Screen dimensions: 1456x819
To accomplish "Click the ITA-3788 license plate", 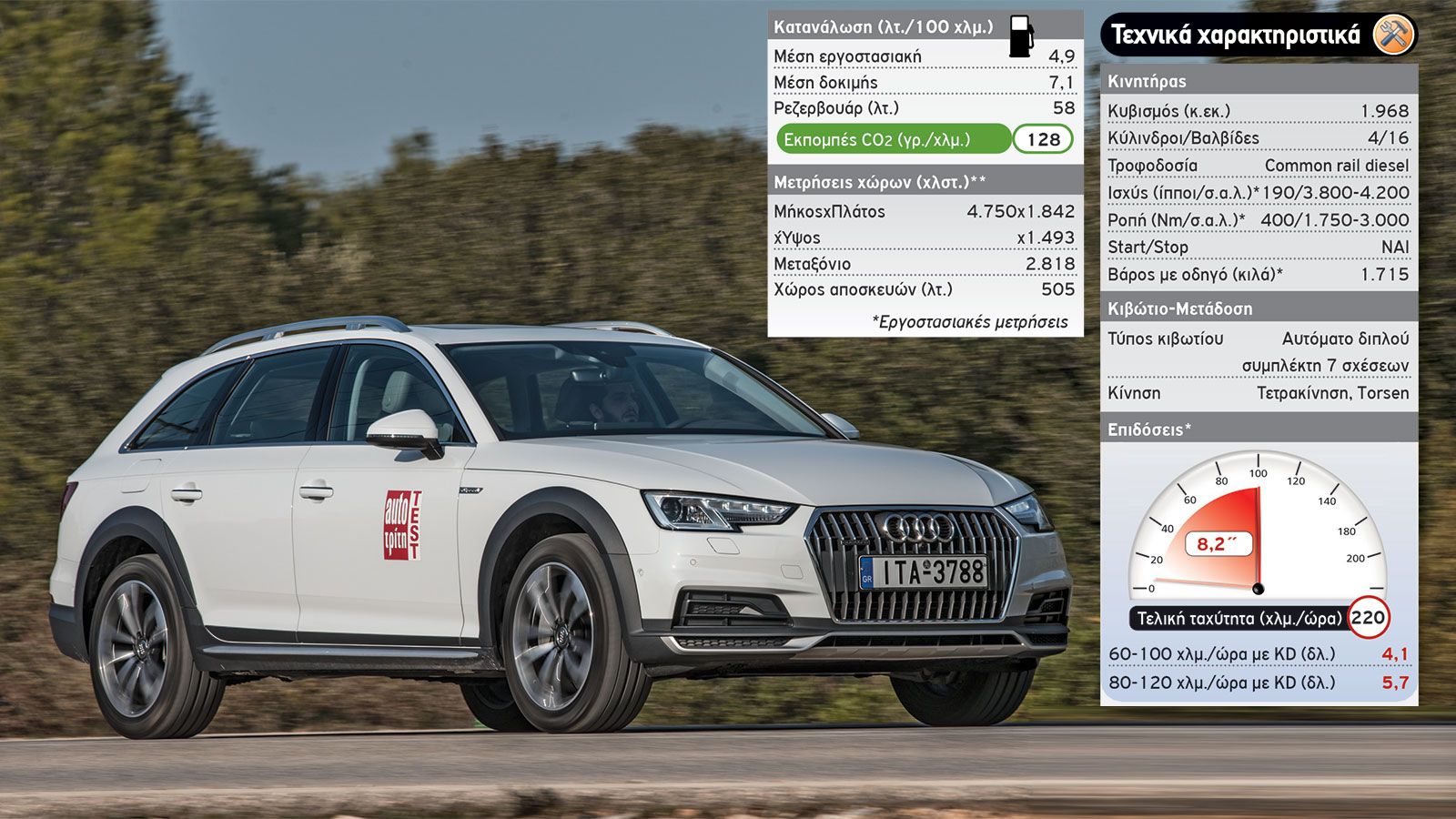I will click(924, 572).
